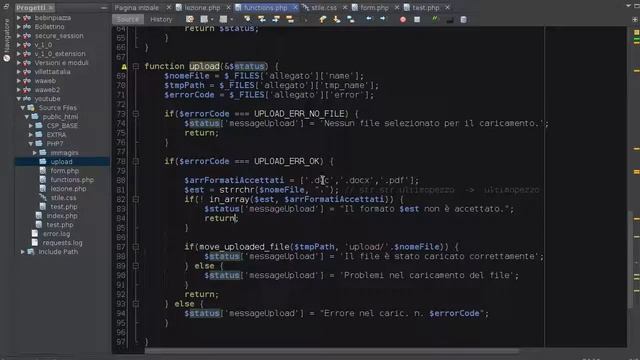
Task: Click the Source view button
Action: [128, 19]
